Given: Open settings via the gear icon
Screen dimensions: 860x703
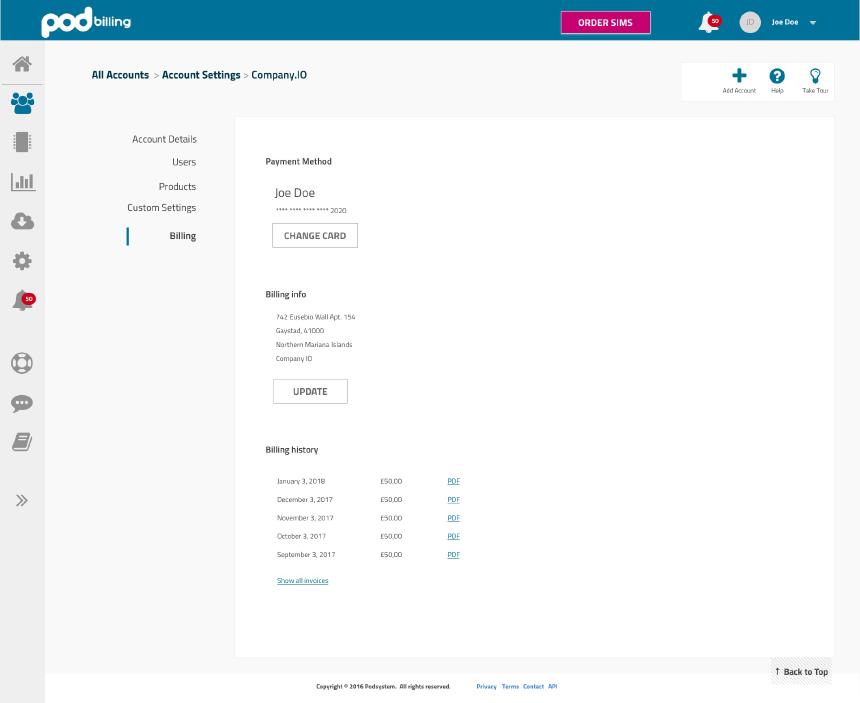Looking at the screenshot, I should pyautogui.click(x=22, y=260).
